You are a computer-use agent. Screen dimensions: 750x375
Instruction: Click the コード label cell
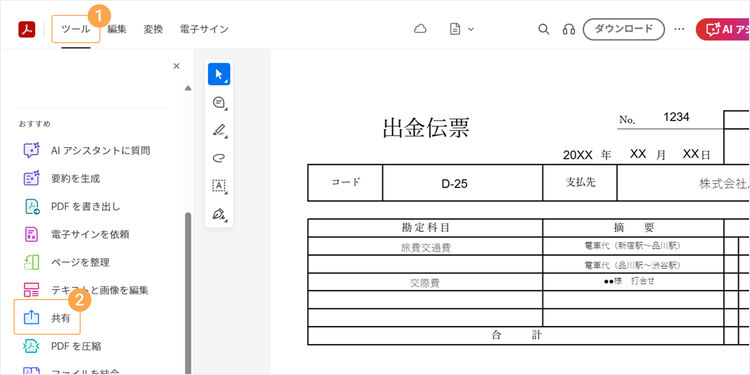345,182
